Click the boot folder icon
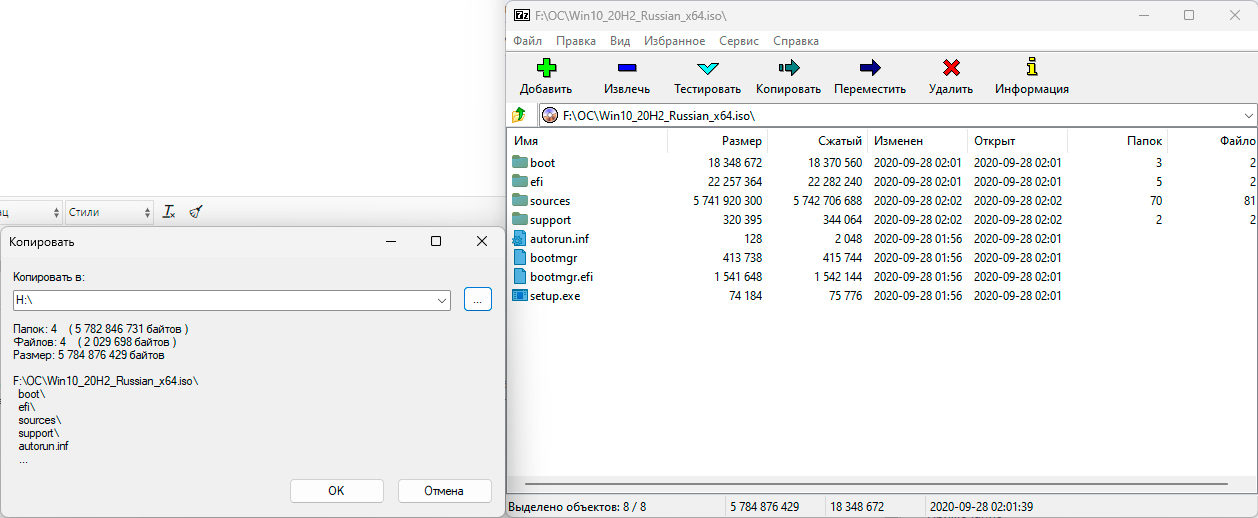Viewport: 1258px width, 518px height. pyautogui.click(x=519, y=162)
